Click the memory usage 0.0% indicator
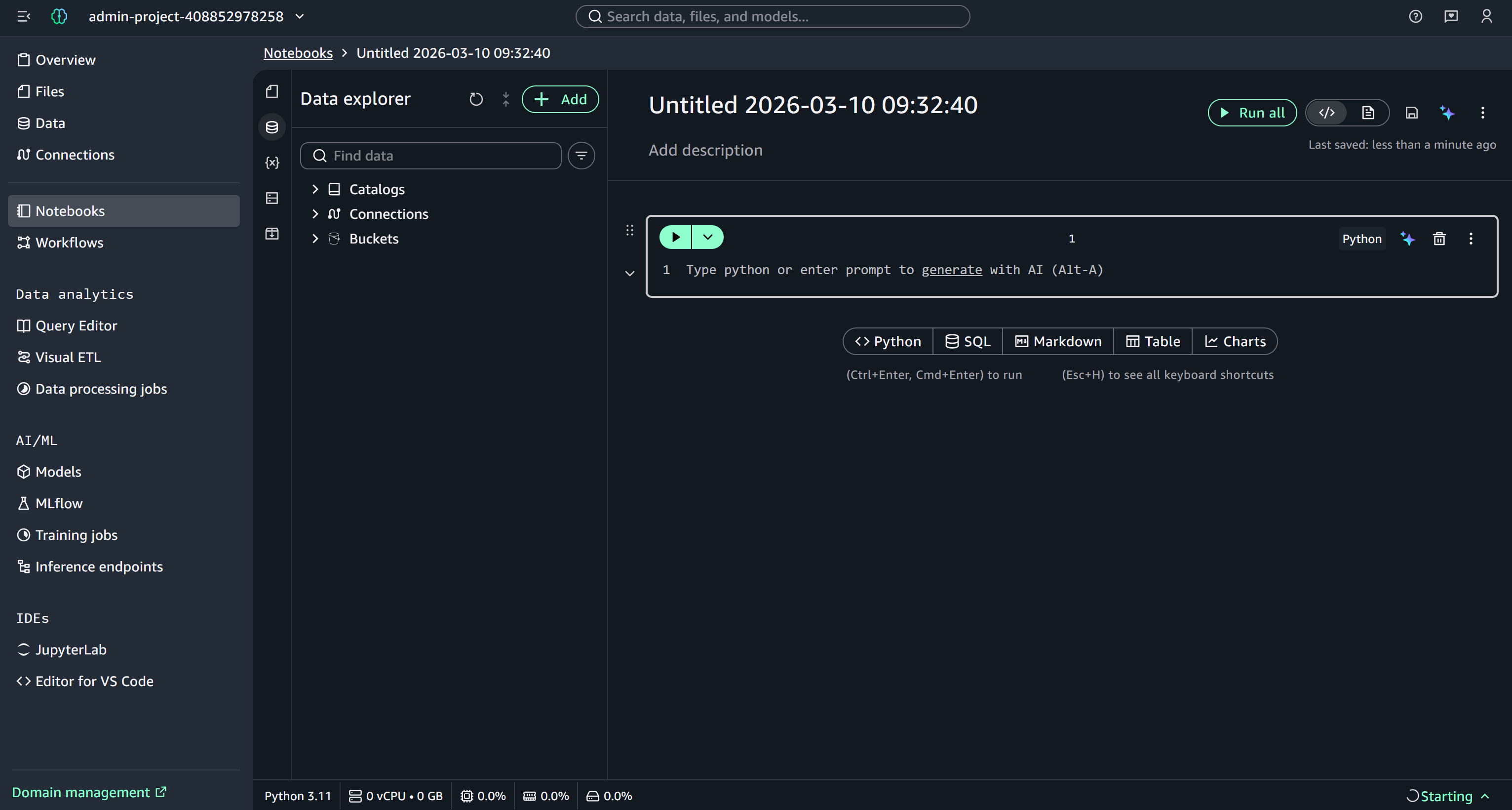 click(546, 796)
